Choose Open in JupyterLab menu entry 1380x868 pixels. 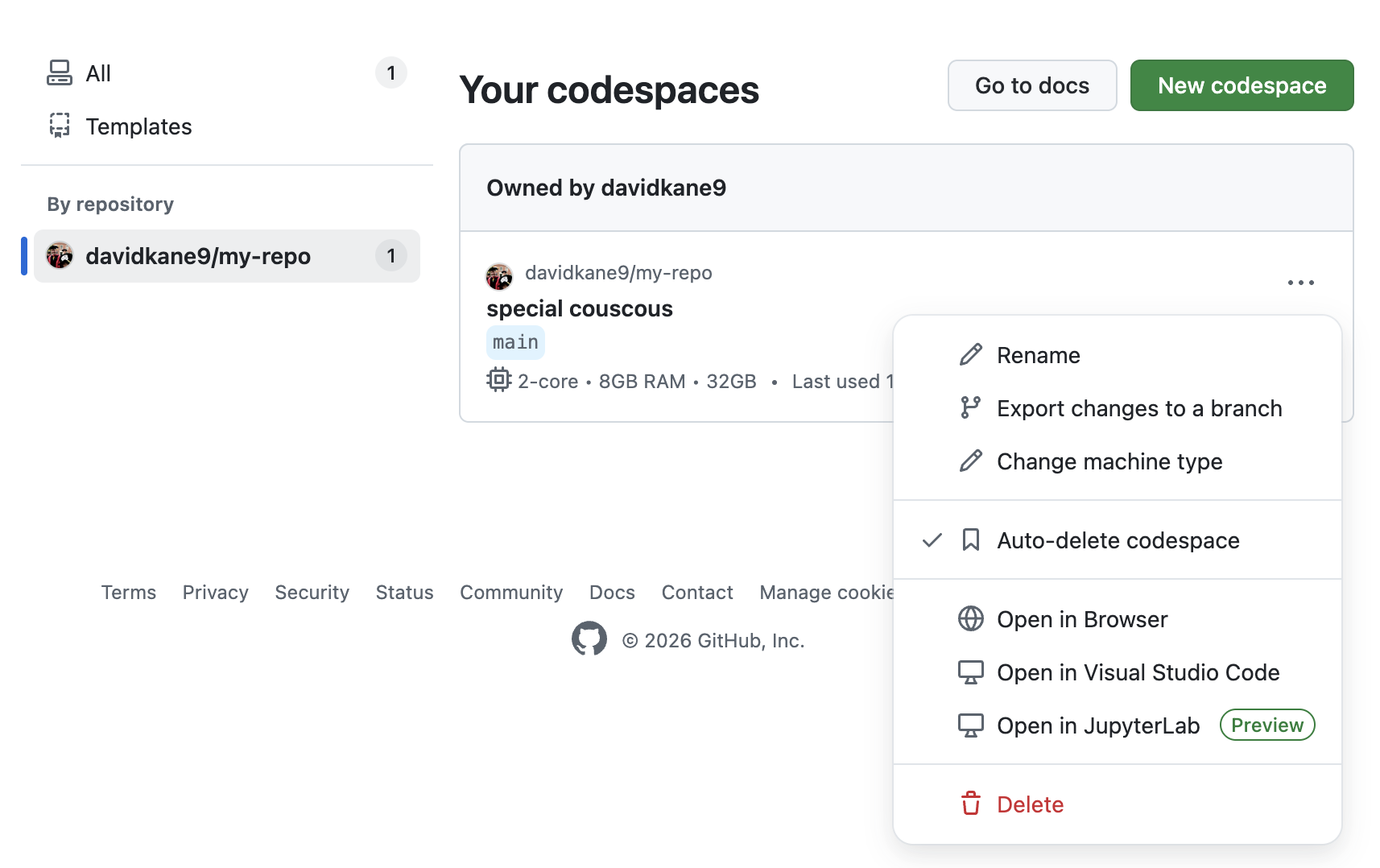[x=1097, y=725]
